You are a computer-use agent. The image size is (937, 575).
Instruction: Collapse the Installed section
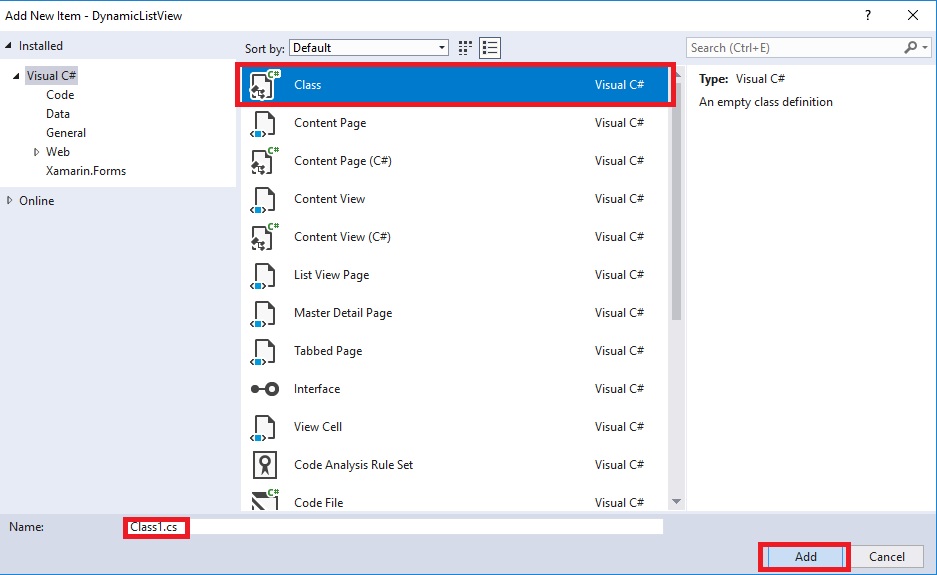[x=8, y=45]
